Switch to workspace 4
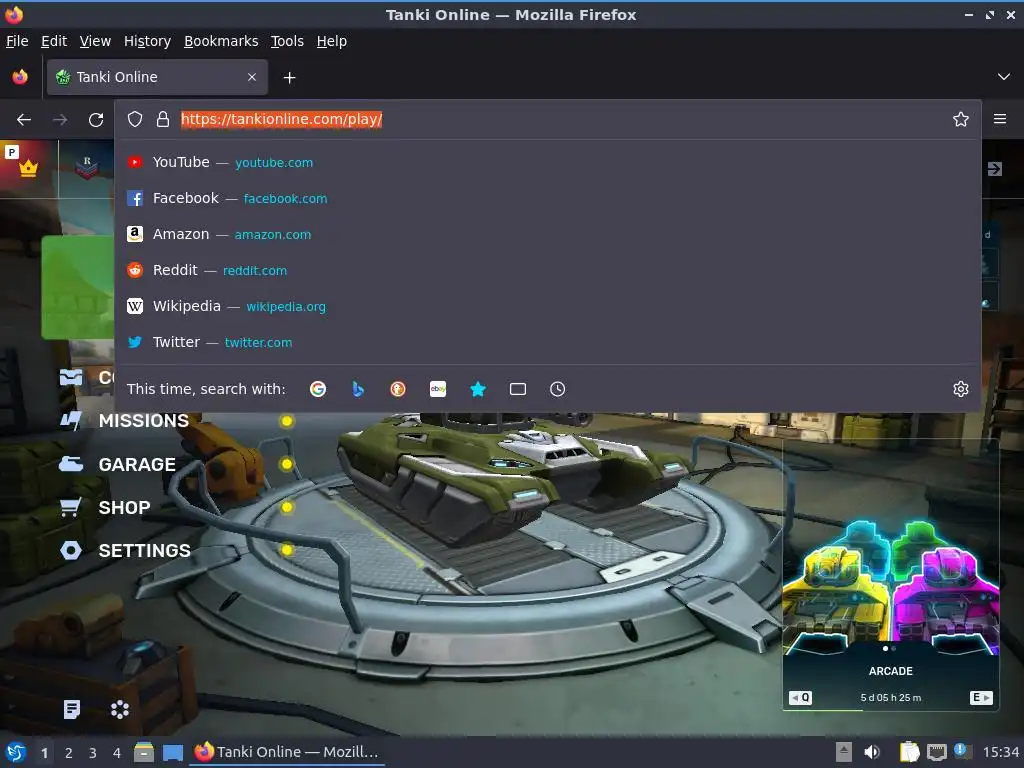 tap(117, 753)
